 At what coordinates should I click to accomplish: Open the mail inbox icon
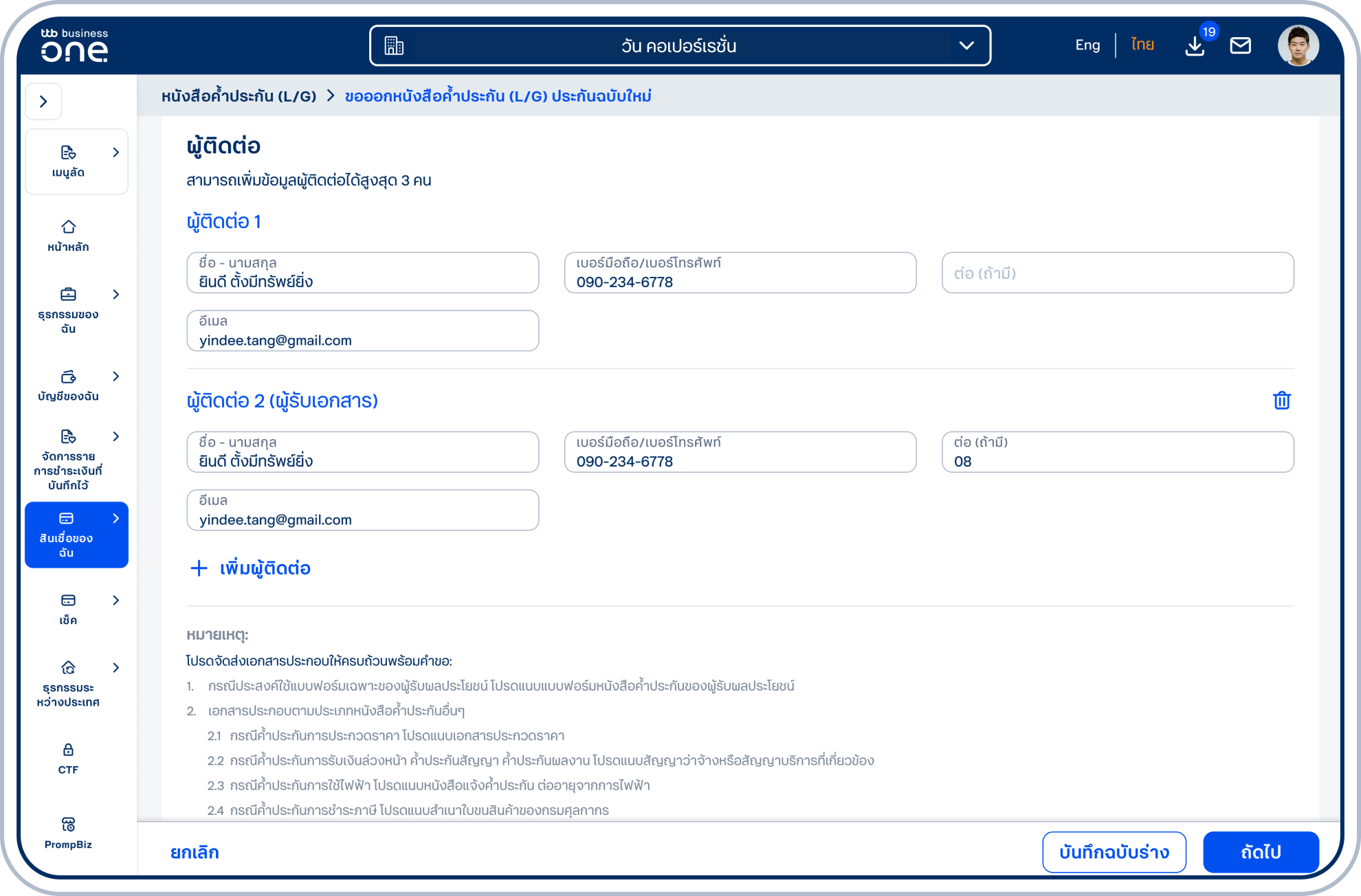1240,46
